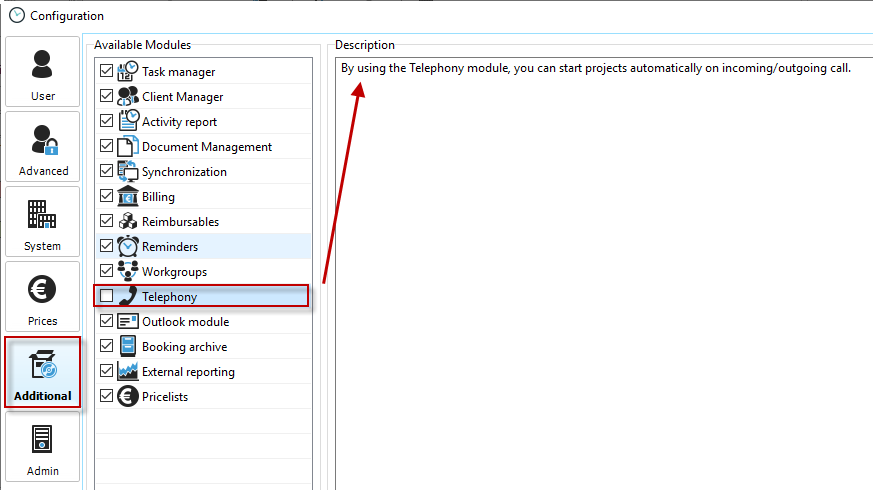Screen dimensions: 873x490
Task: Click the Synchronization module icon
Action: pos(127,172)
